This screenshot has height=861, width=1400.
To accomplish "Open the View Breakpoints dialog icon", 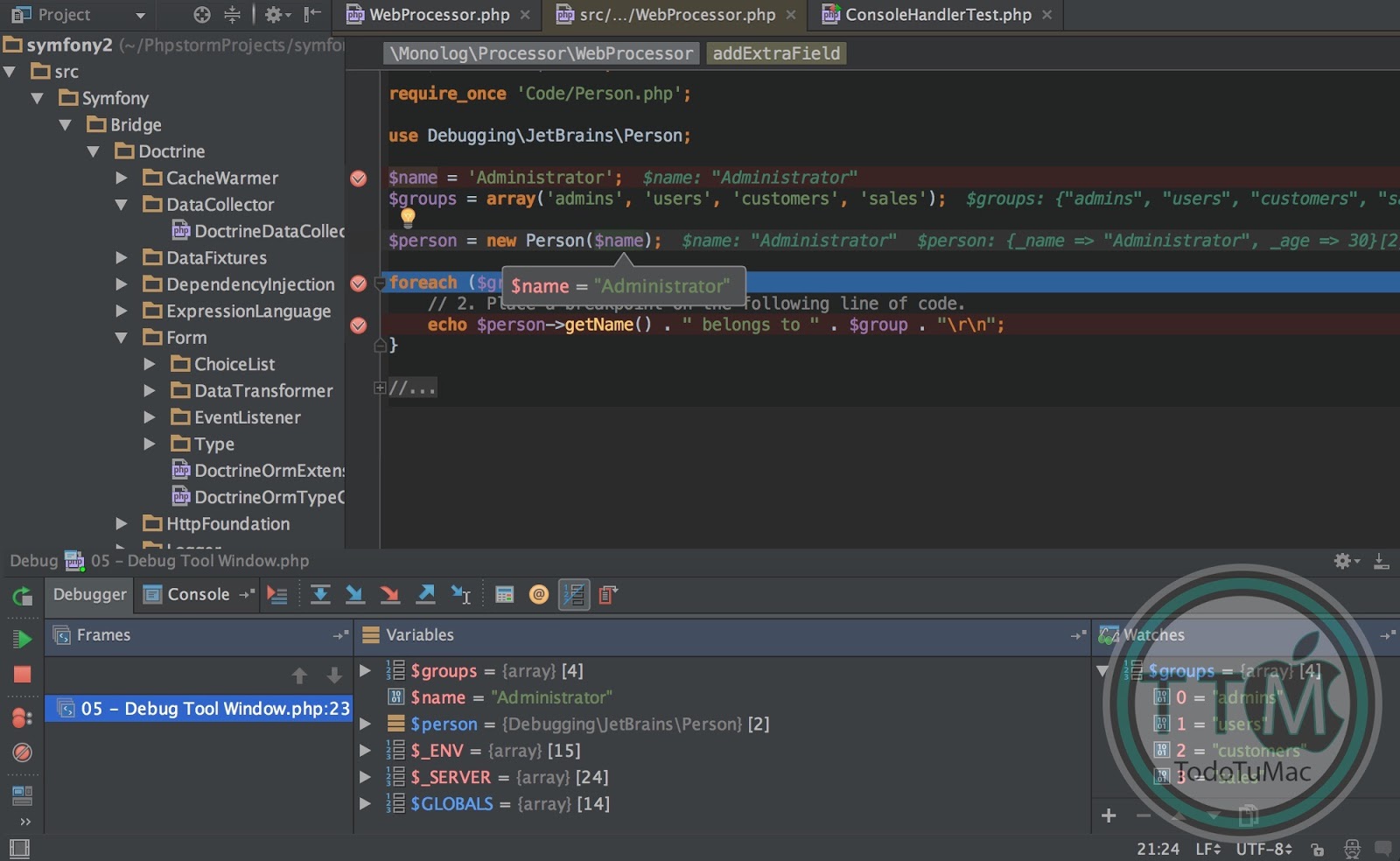I will pyautogui.click(x=22, y=717).
